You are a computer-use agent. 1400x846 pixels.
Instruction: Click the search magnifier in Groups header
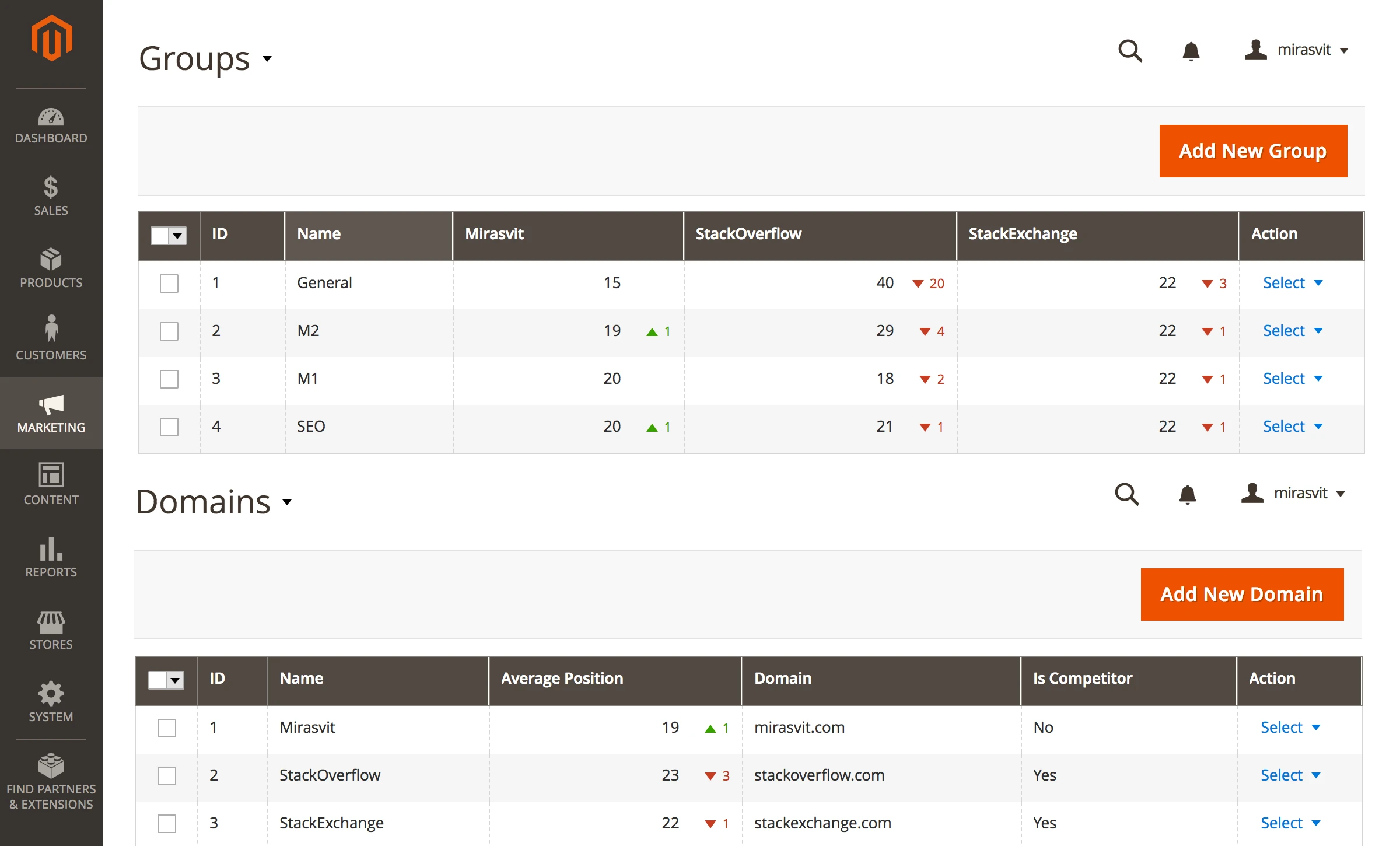coord(1130,51)
